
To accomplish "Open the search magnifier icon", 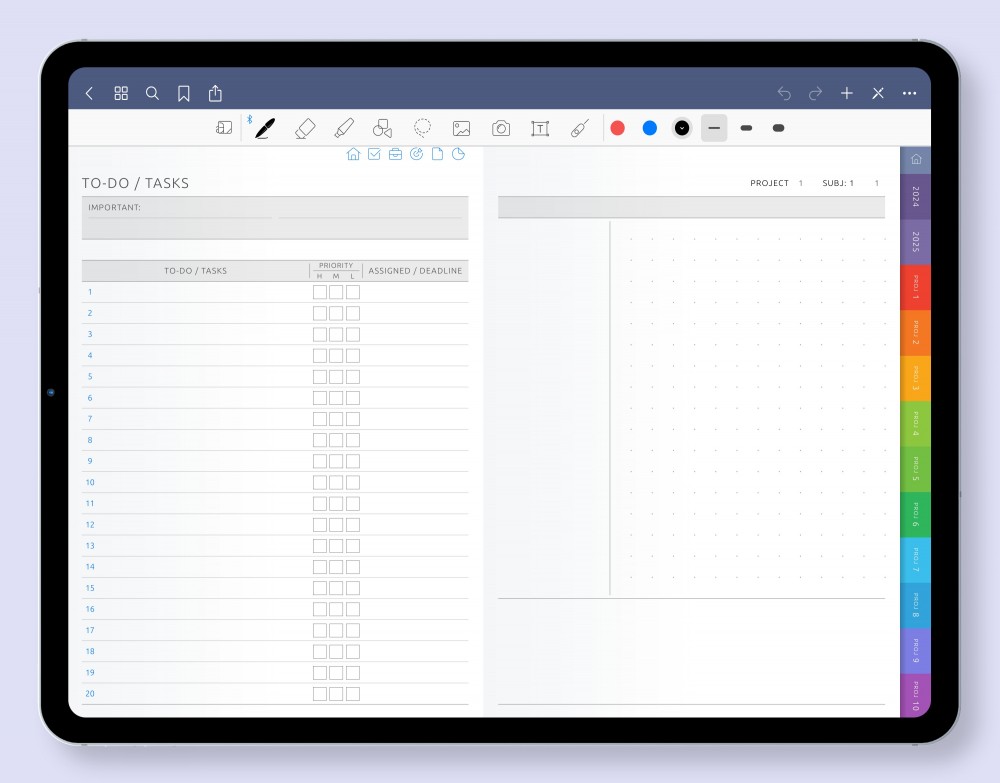I will tap(152, 94).
